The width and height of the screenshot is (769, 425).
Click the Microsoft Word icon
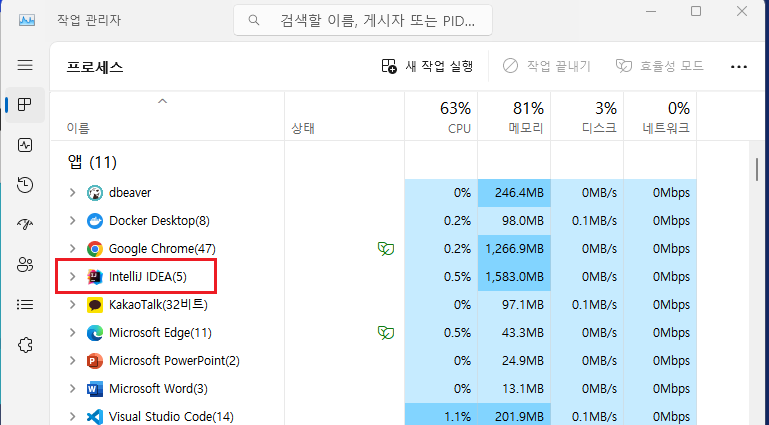[95, 389]
